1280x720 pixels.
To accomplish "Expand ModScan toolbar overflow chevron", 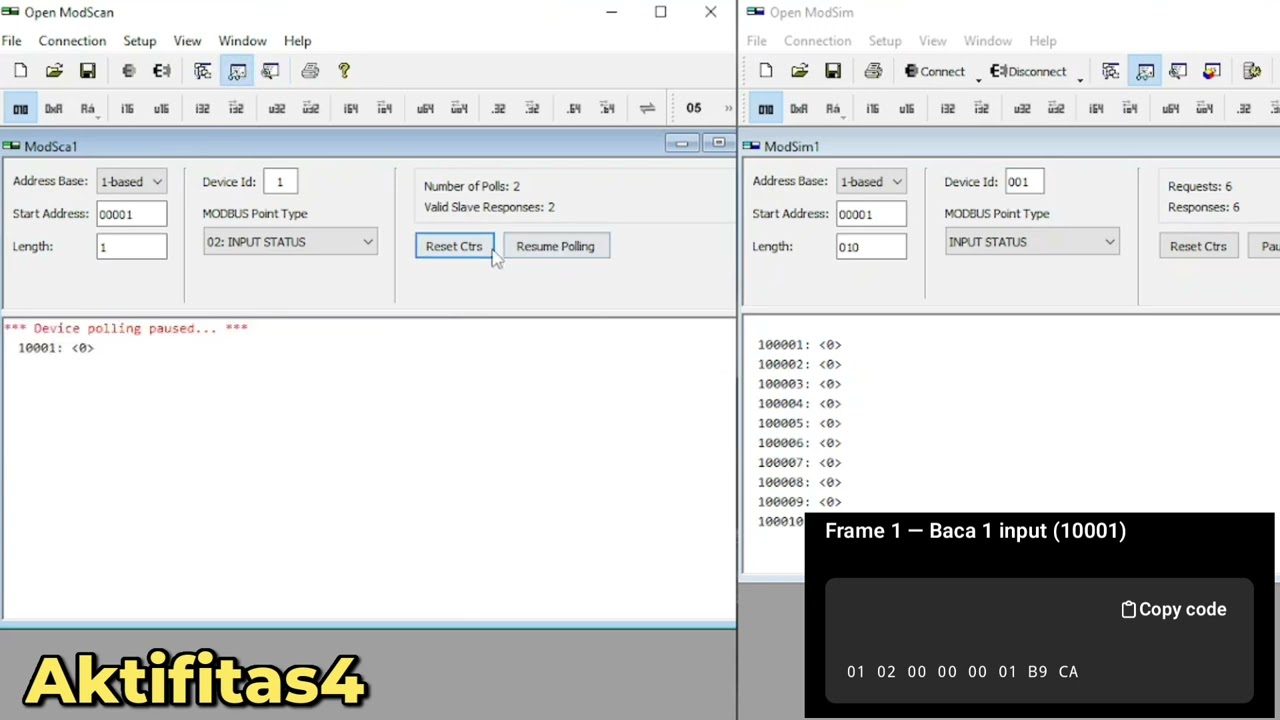I will point(728,108).
